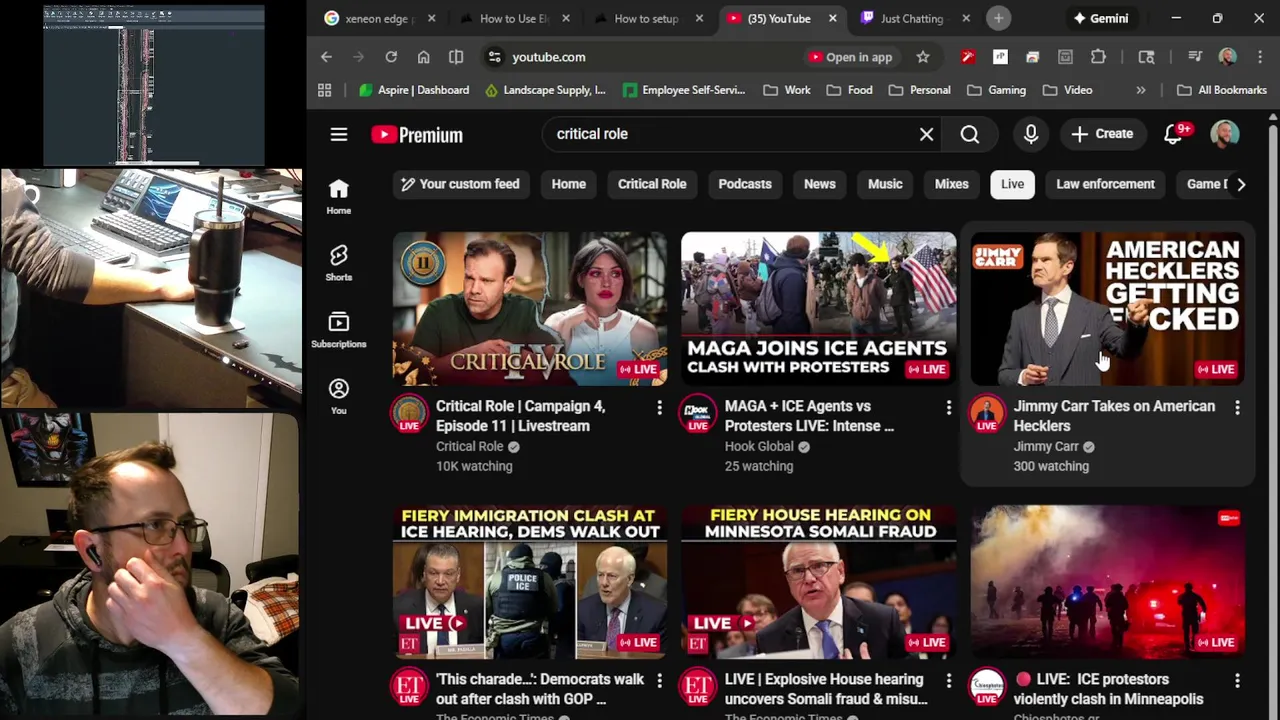Screen dimensions: 1280x720
Task: Expand hidden bookmarks with the double chevron
Action: pyautogui.click(x=1141, y=90)
